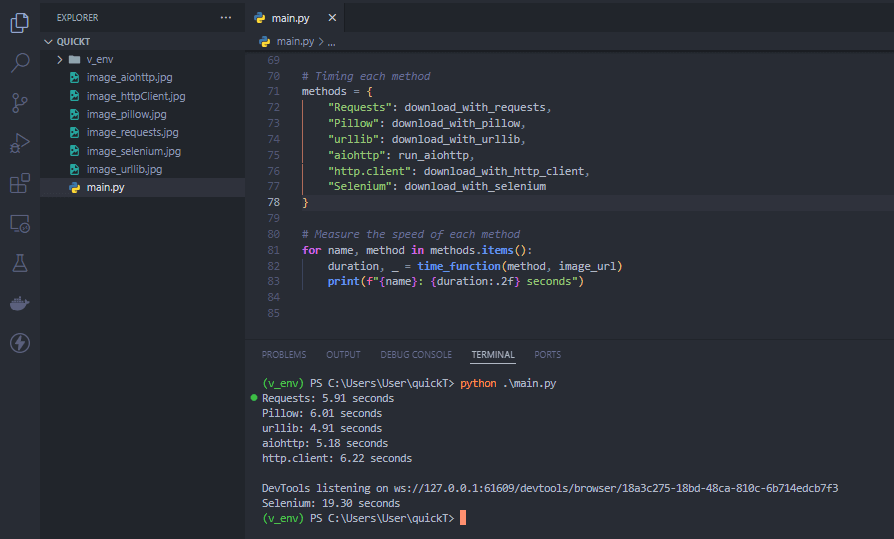Click terminal line 'Requests: 5.91 seconds'
894x539 pixels.
click(328, 398)
